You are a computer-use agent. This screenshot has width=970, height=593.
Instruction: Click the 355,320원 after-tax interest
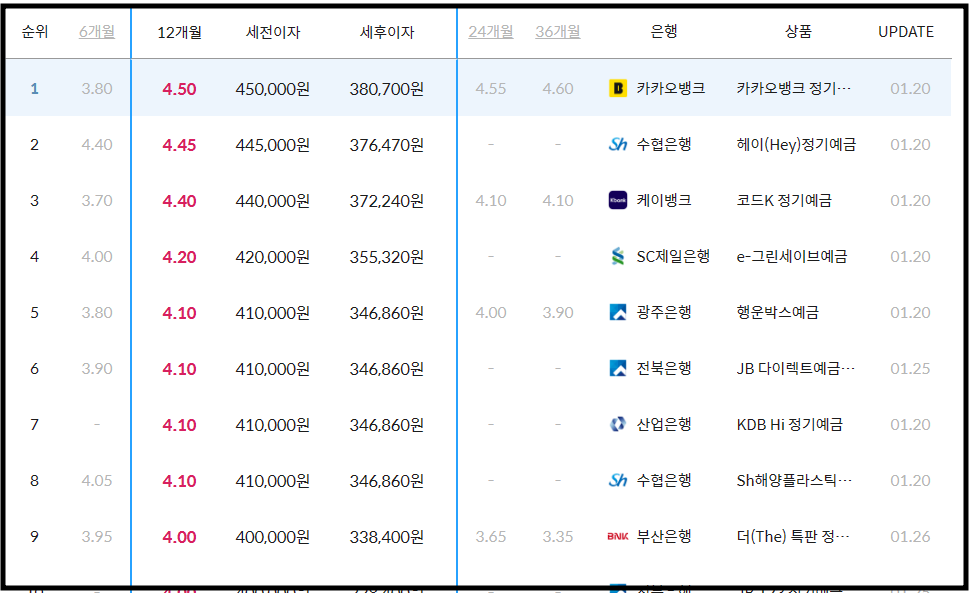[x=387, y=257]
